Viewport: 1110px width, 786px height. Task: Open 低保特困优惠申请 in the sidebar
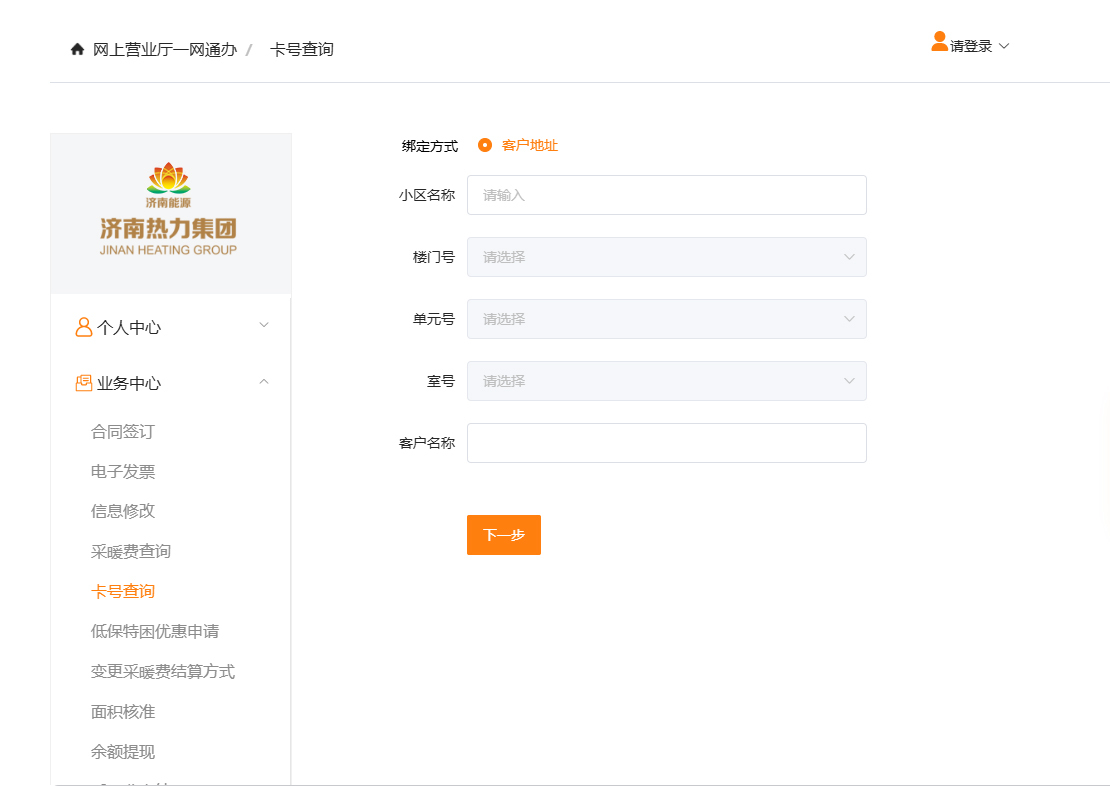[x=155, y=632]
